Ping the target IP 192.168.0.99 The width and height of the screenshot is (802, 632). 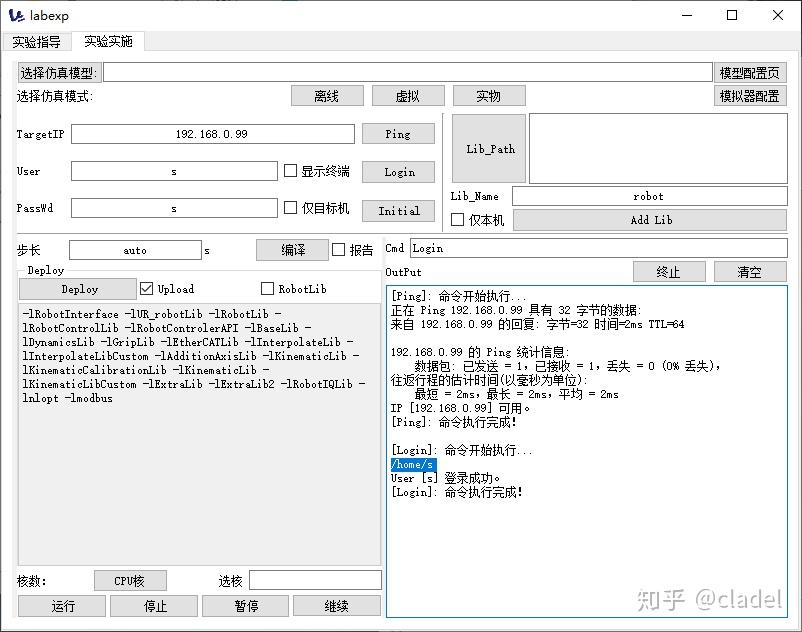click(x=398, y=134)
